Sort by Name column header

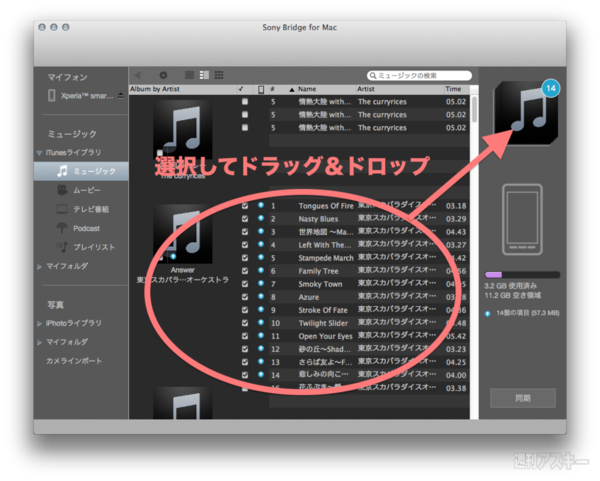pos(307,89)
